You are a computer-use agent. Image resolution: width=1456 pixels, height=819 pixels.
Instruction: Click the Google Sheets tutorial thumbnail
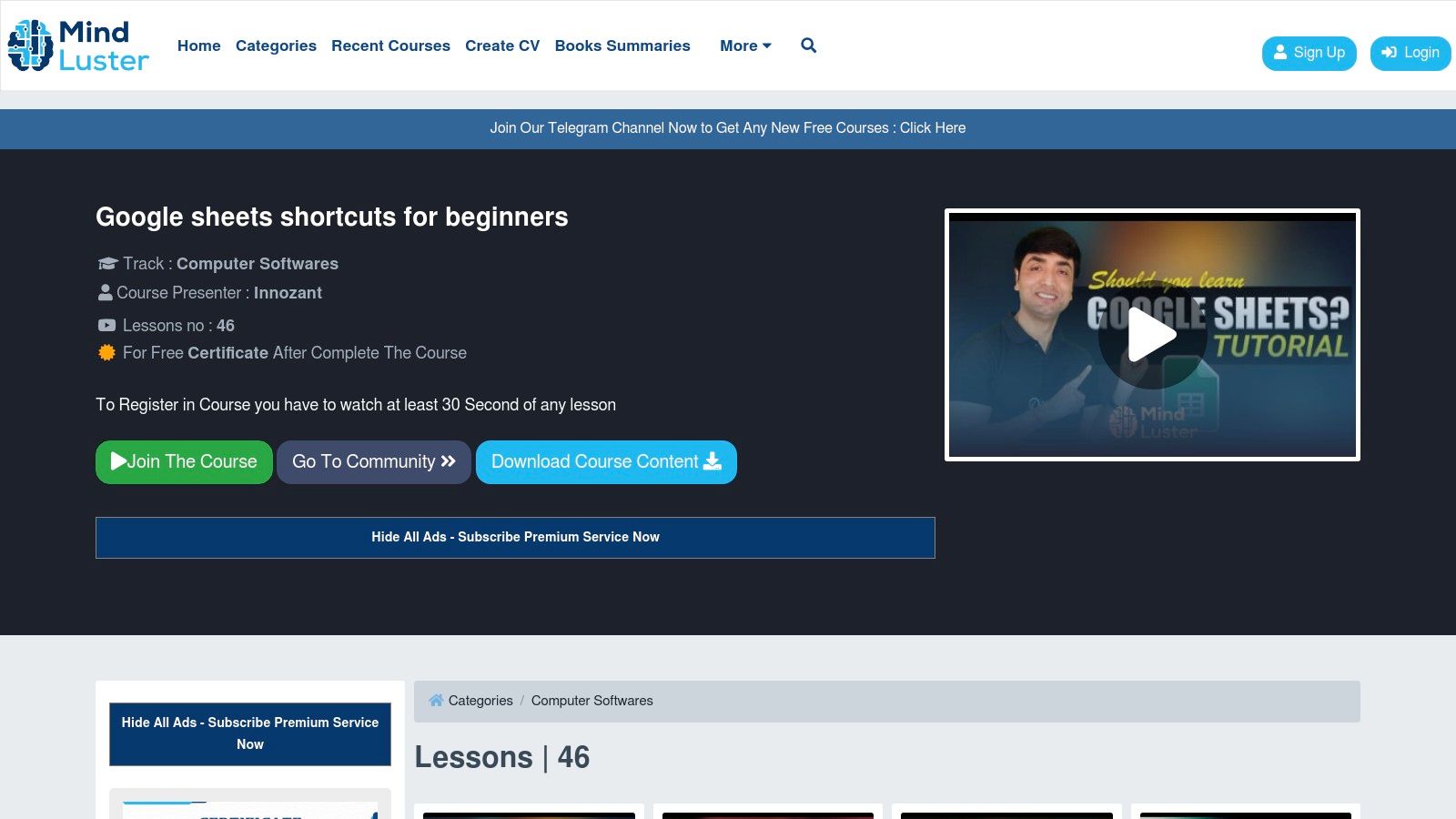click(x=1152, y=335)
